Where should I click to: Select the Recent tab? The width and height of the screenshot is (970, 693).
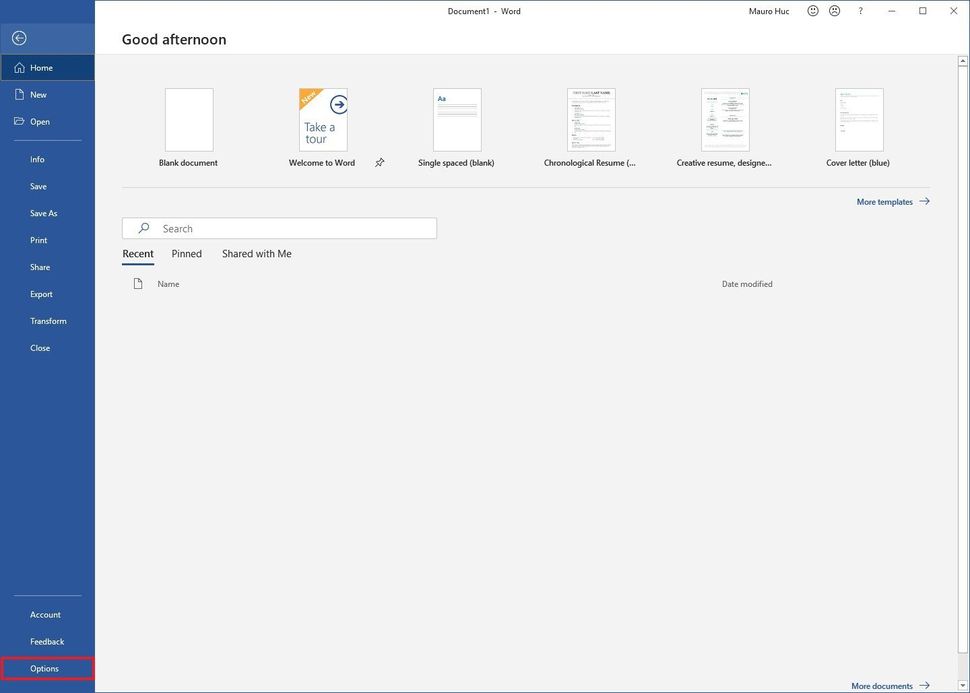[x=137, y=252]
